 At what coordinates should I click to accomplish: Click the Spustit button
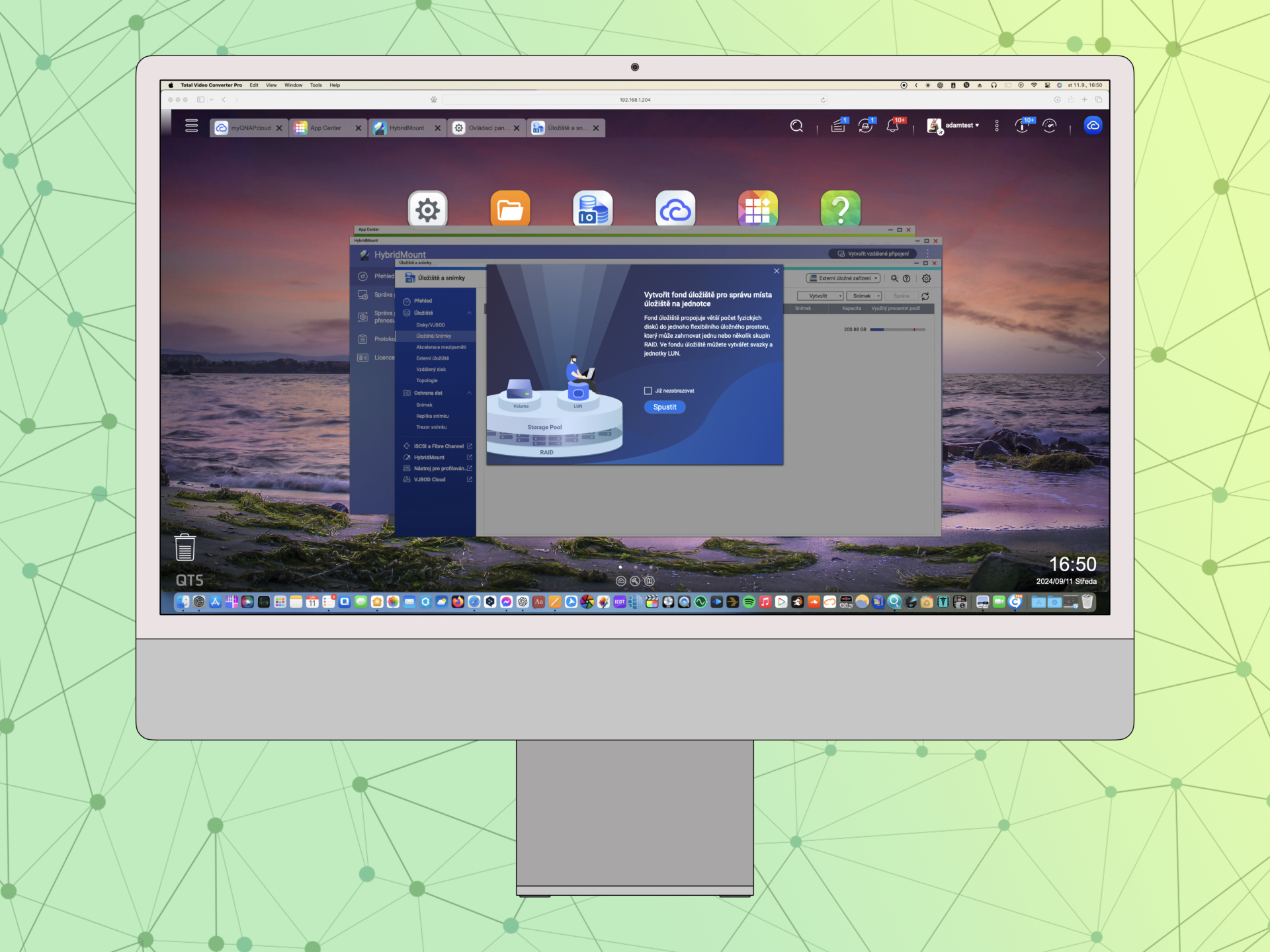tap(664, 407)
